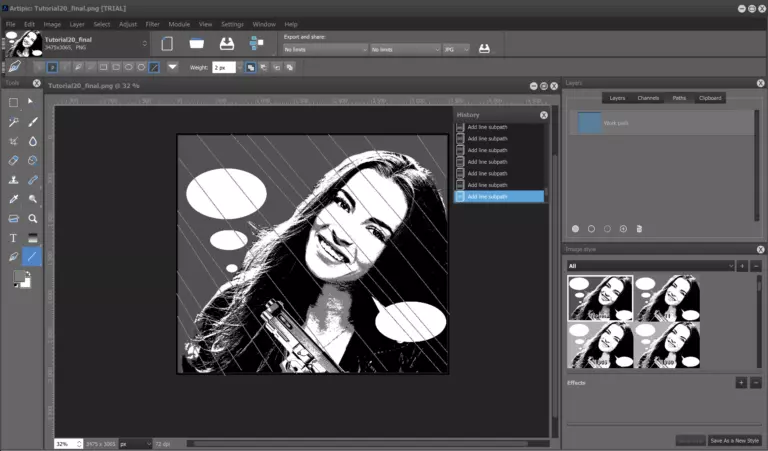Select the Text tool

click(14, 238)
